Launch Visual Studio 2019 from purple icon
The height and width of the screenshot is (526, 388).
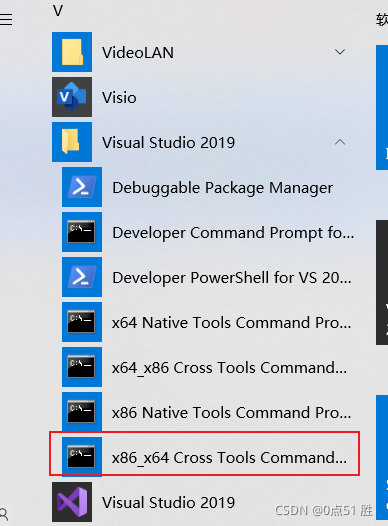pyautogui.click(x=72, y=502)
